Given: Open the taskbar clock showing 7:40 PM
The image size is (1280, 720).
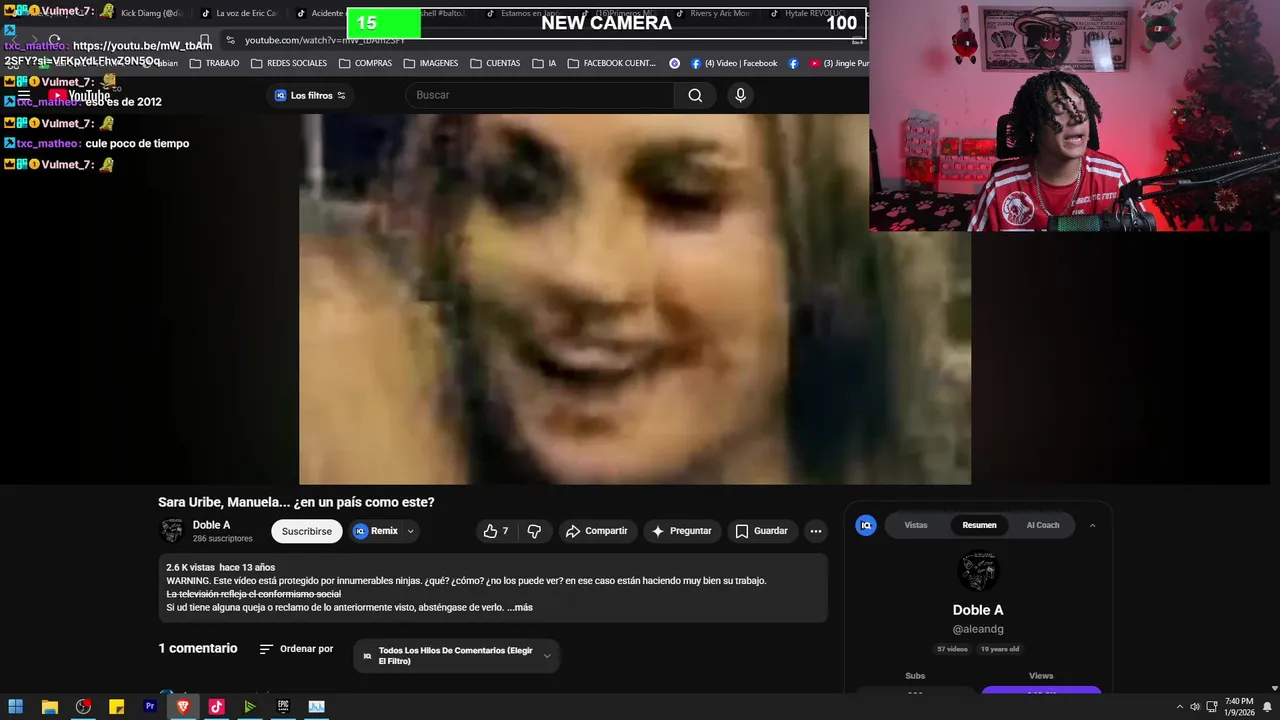Looking at the screenshot, I should (1239, 706).
